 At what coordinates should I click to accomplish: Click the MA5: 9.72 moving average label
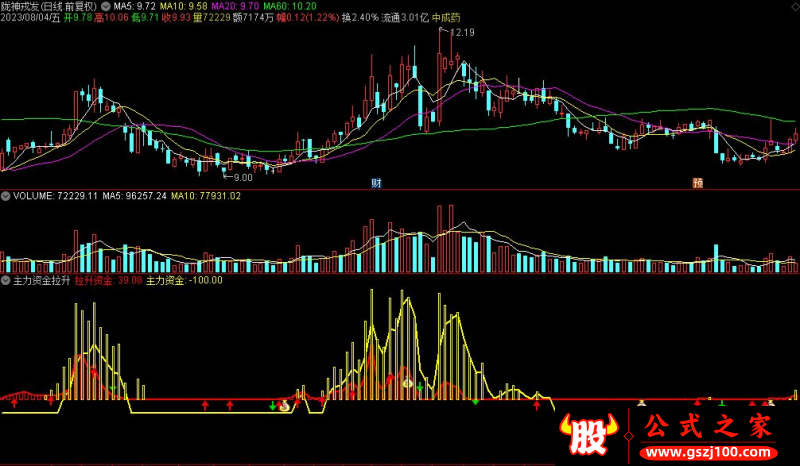[134, 7]
